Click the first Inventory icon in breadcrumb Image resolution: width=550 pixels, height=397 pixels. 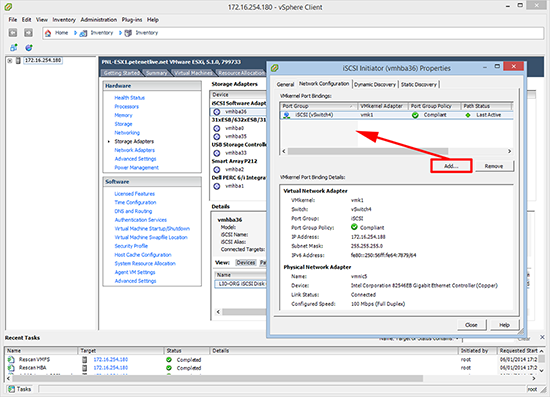pos(83,33)
